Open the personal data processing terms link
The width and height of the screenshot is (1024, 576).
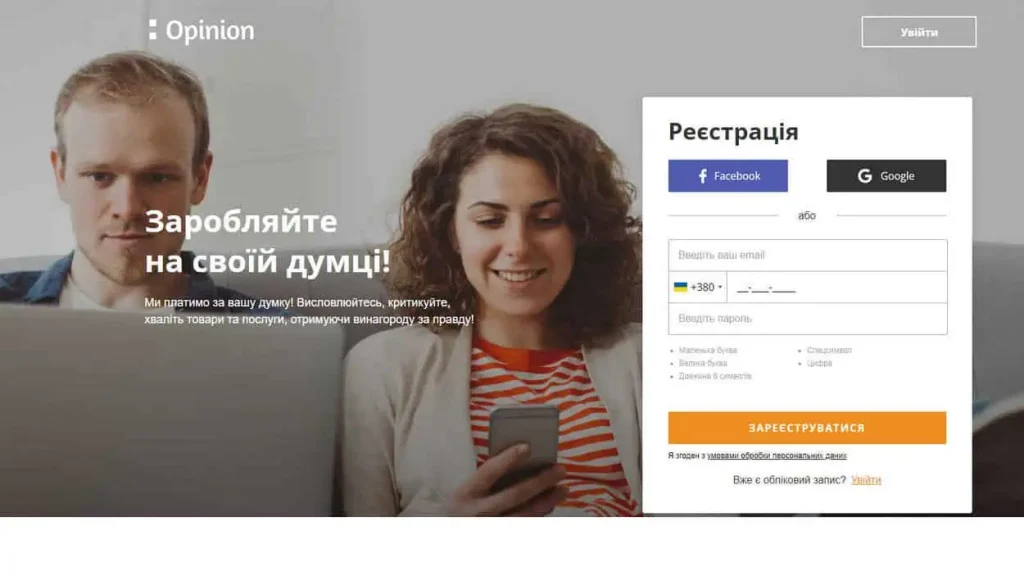[x=776, y=456]
